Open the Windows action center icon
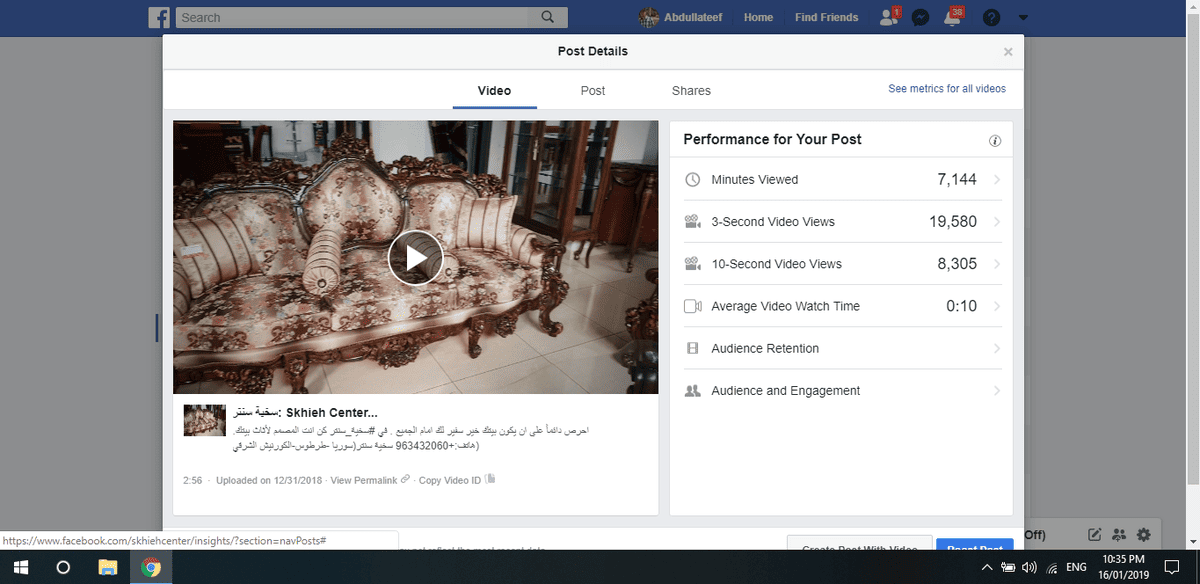The image size is (1200, 584). point(1172,567)
